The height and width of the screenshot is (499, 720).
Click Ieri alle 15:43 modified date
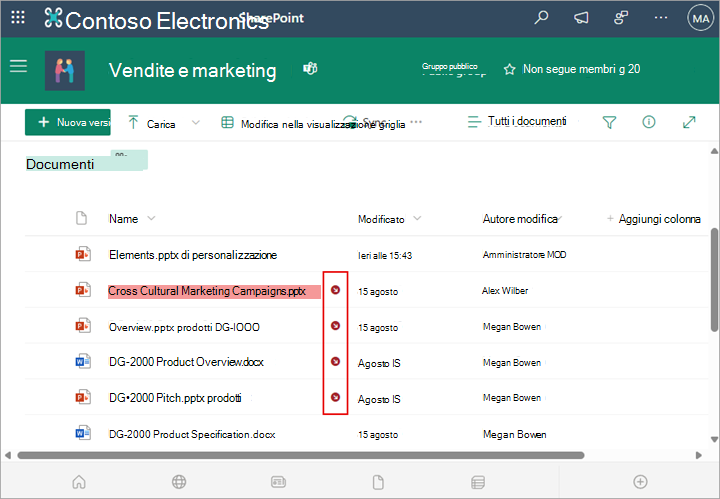pyautogui.click(x=385, y=256)
